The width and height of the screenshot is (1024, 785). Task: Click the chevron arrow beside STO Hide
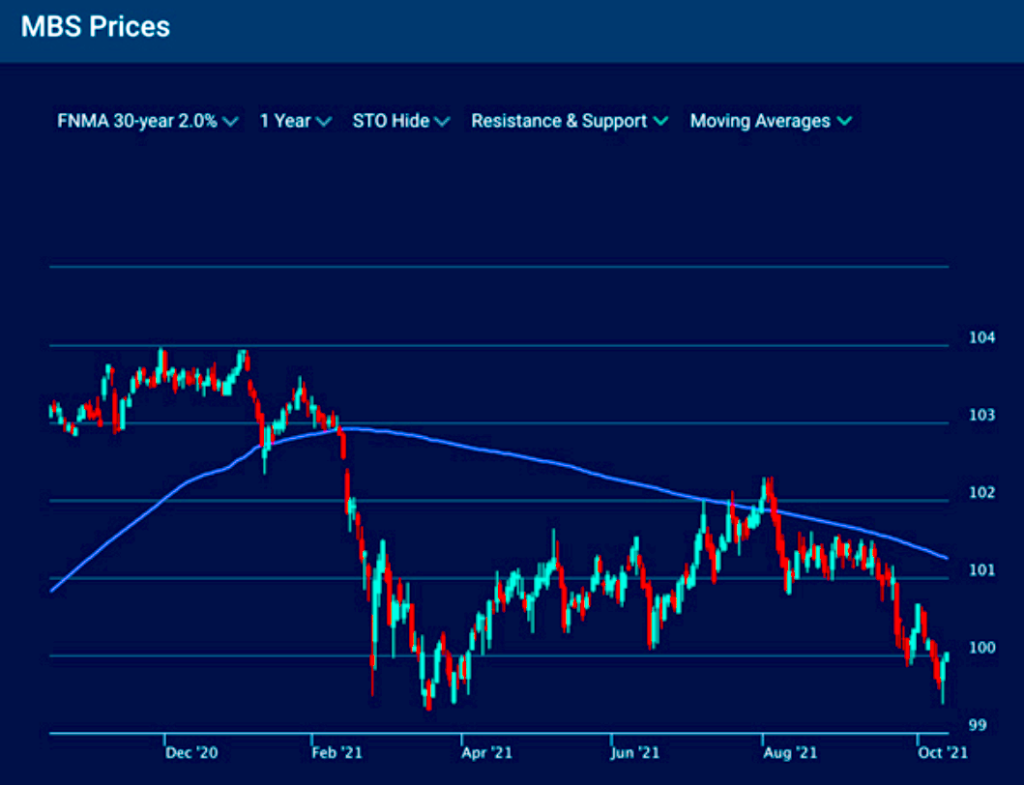443,122
